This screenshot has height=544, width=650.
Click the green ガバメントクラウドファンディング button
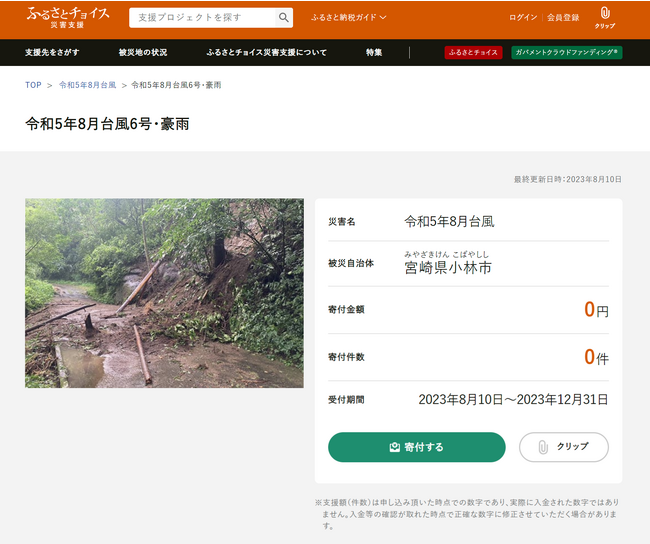click(x=566, y=52)
